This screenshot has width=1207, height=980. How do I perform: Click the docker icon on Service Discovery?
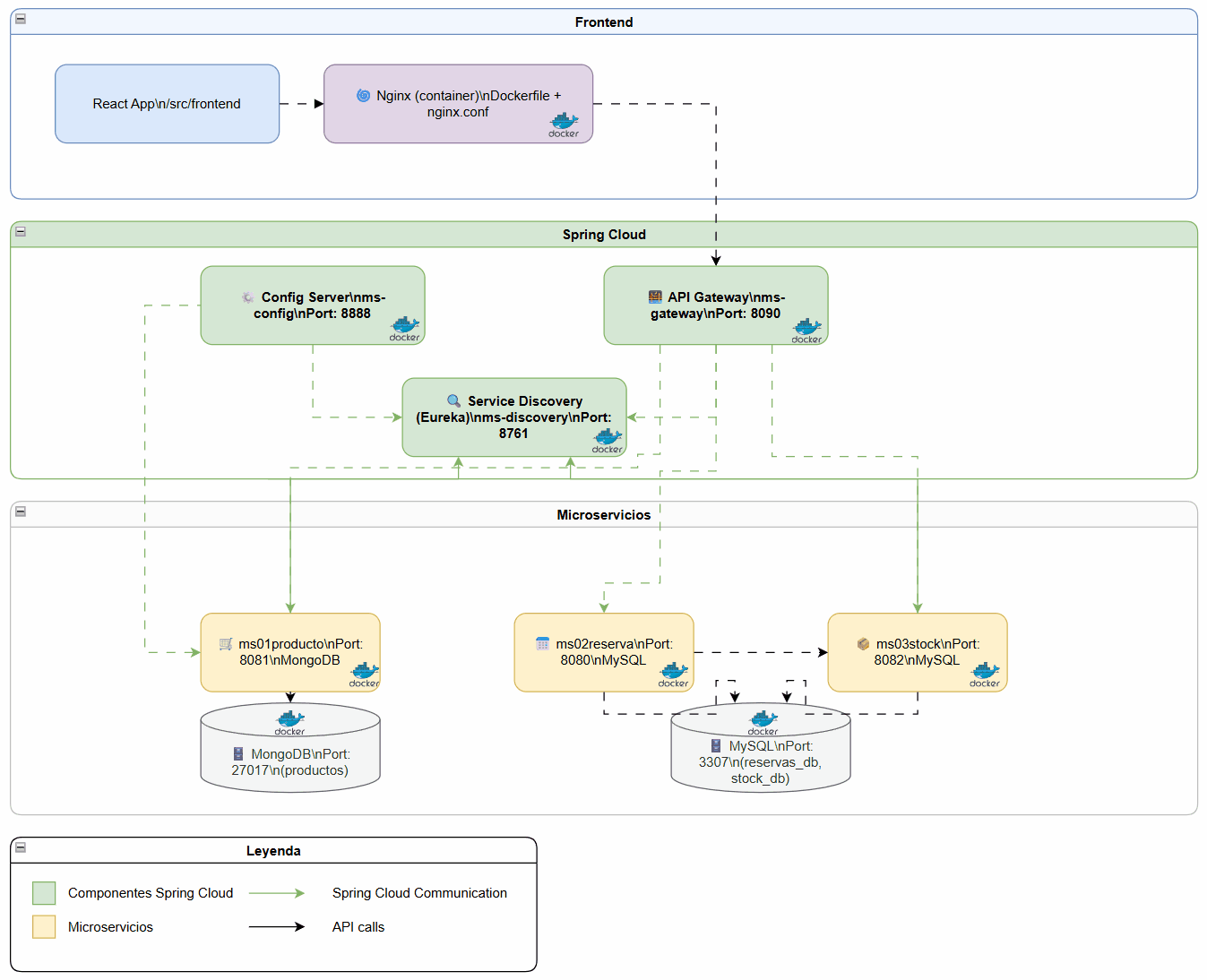tap(607, 440)
